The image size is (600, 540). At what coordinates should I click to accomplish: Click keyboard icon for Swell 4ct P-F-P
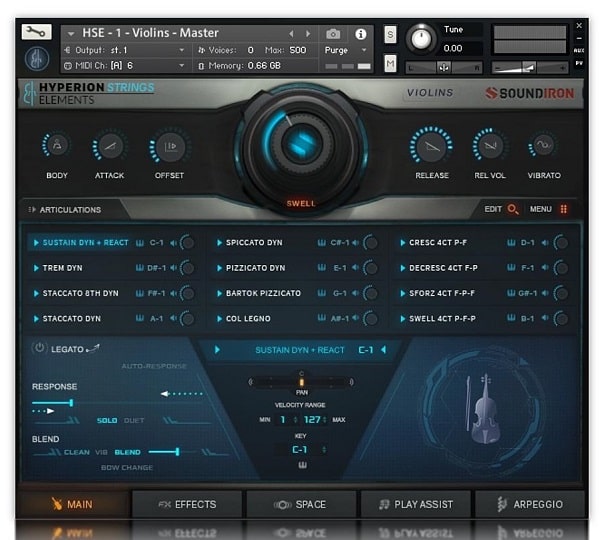click(x=511, y=318)
